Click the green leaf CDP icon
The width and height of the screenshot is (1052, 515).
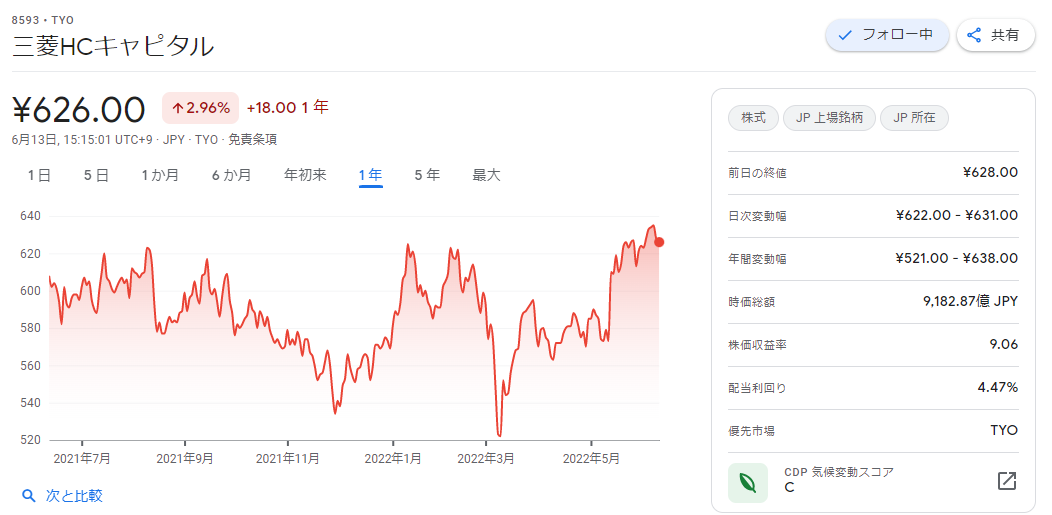coord(748,482)
